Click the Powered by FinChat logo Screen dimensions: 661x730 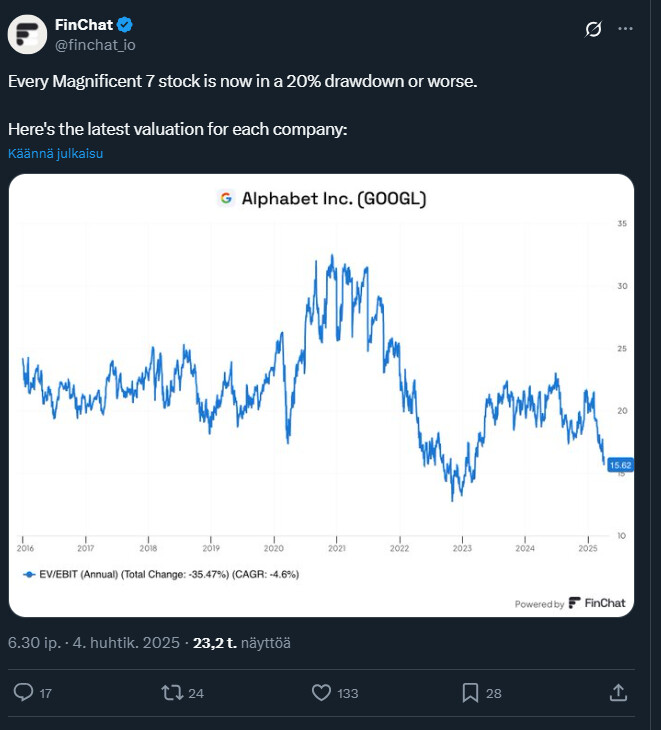click(570, 603)
